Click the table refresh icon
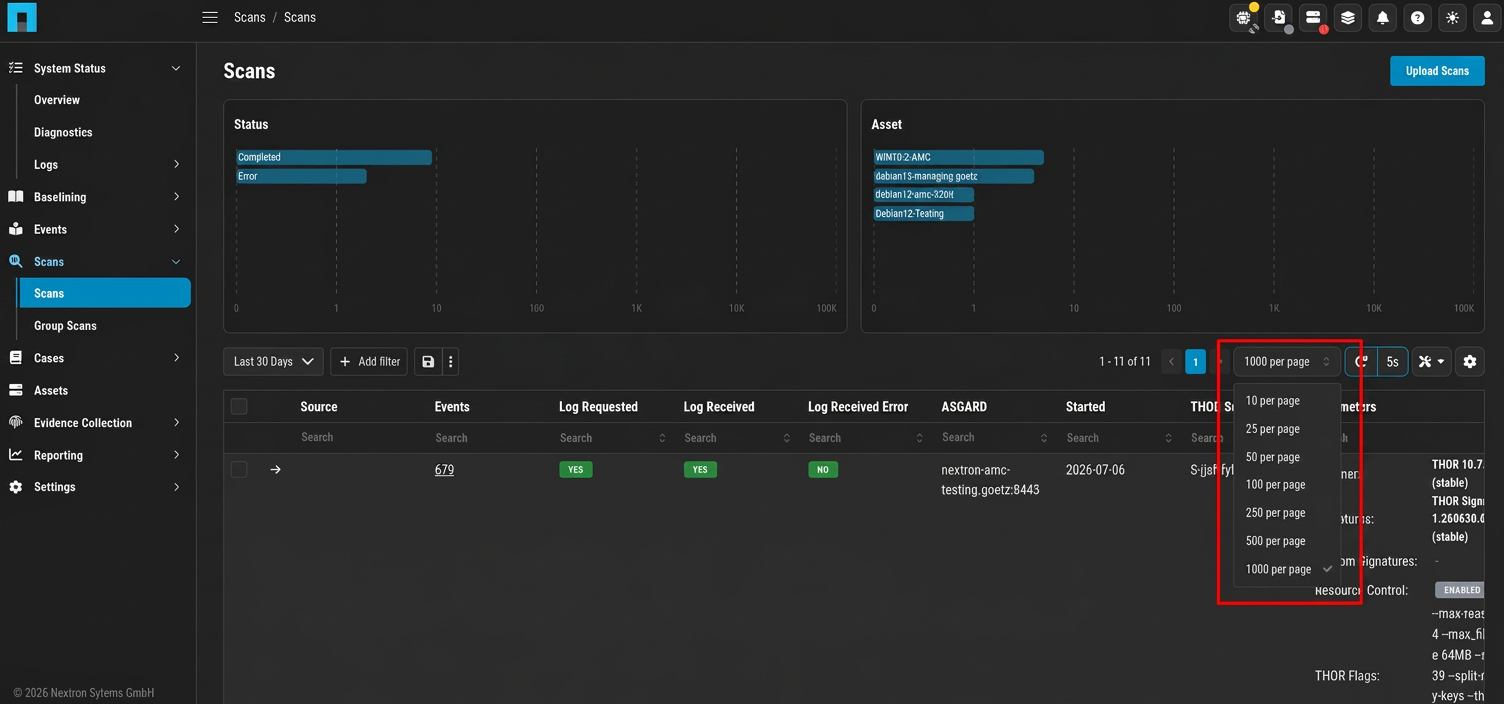Screen dimensions: 1504x704 [x=1361, y=361]
